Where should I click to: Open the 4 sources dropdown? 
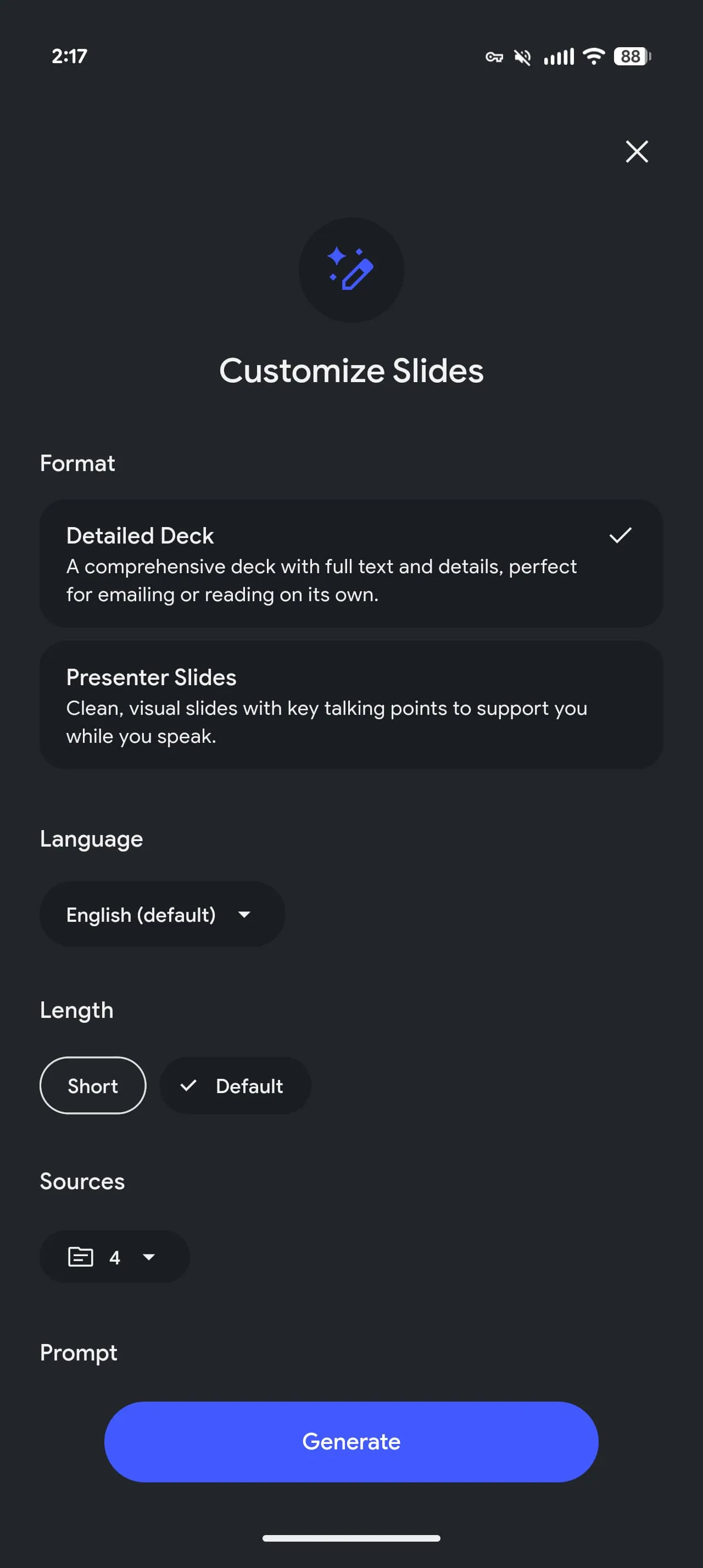tap(115, 1256)
